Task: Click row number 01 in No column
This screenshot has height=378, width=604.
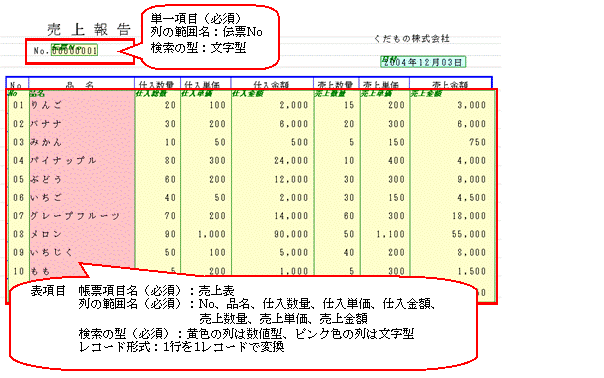Action: tap(18, 105)
